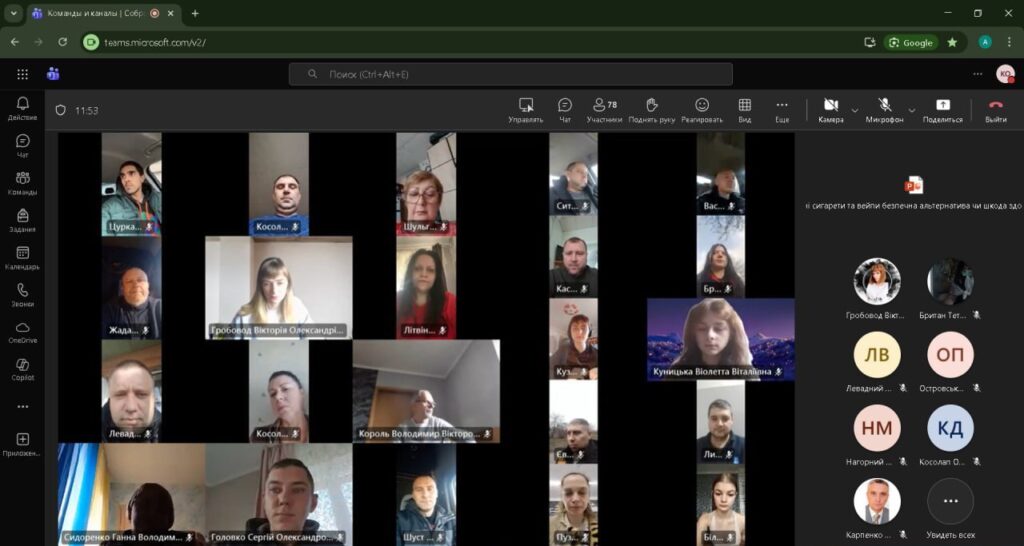Open the View layout options
The width and height of the screenshot is (1024, 546).
744,109
